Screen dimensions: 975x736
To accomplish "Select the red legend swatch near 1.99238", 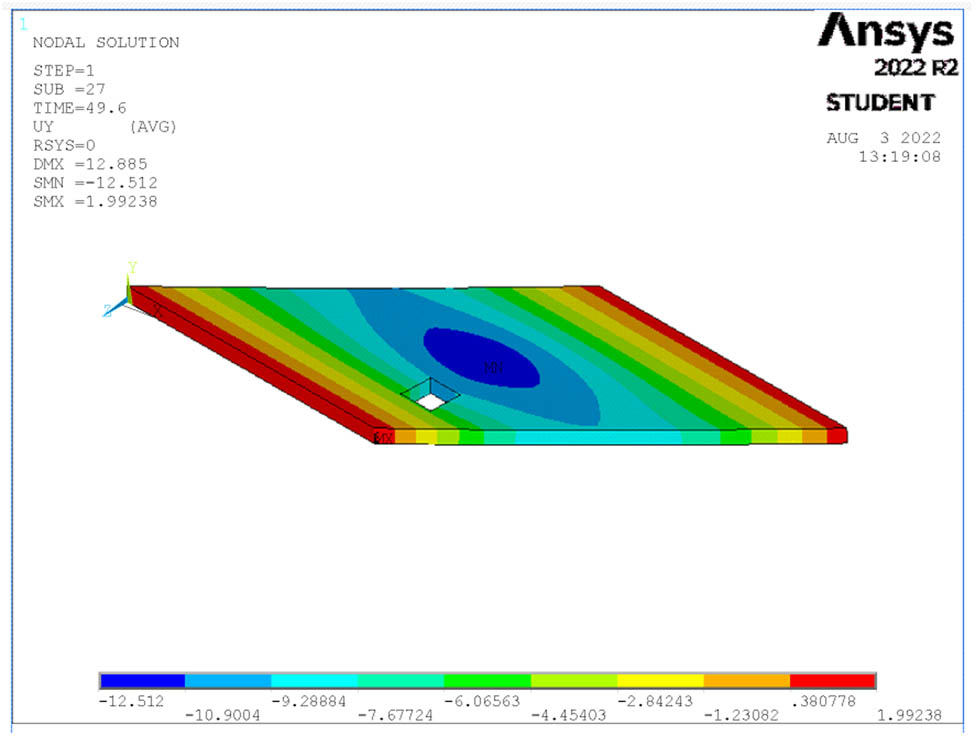I will pyautogui.click(x=832, y=681).
